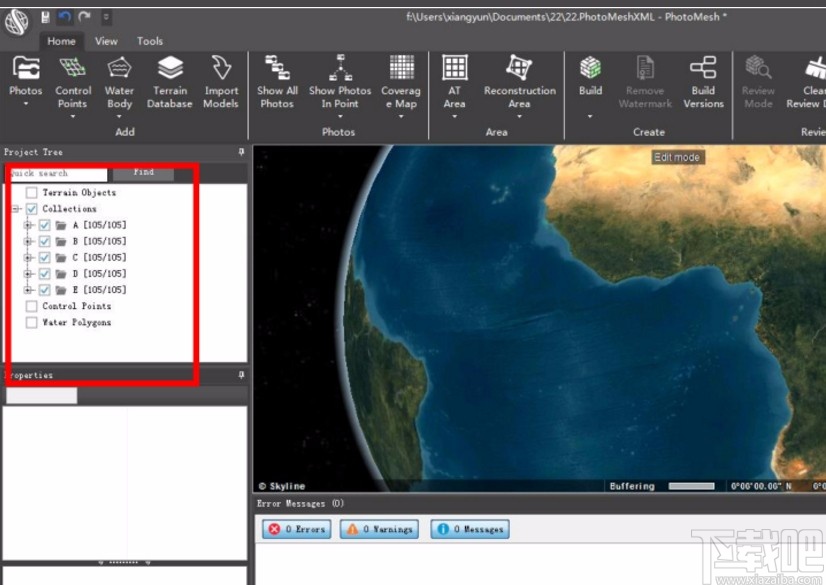Uncheck collection A checkbox

(x=44, y=225)
